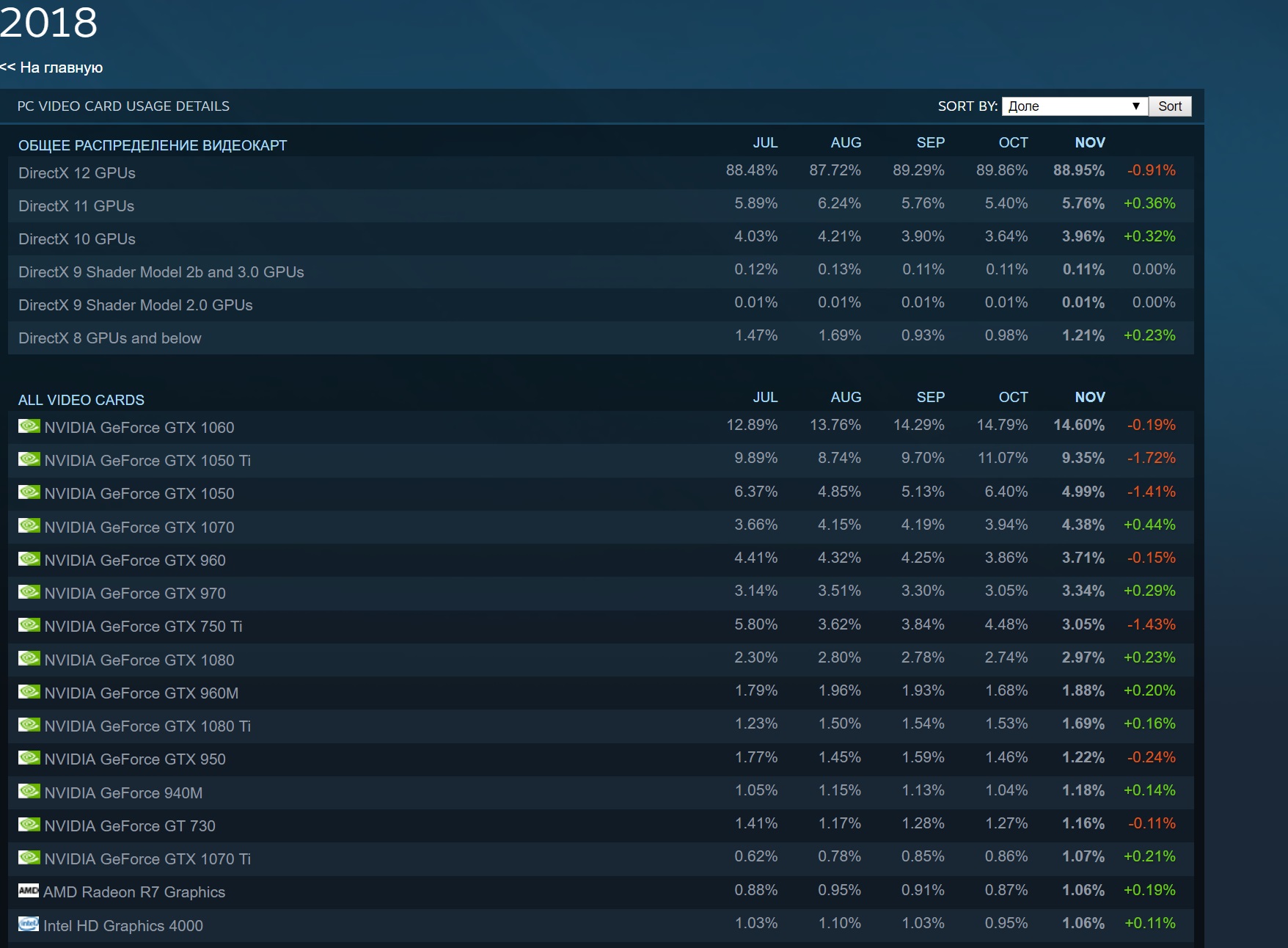Click the Intel HD Graphics 4000 name

click(x=123, y=926)
